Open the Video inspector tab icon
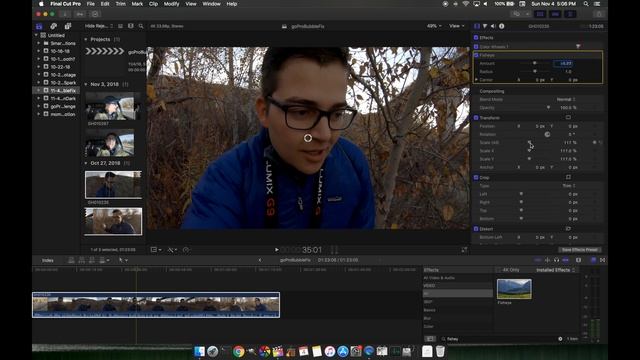This screenshot has width=640, height=360. 477,26
